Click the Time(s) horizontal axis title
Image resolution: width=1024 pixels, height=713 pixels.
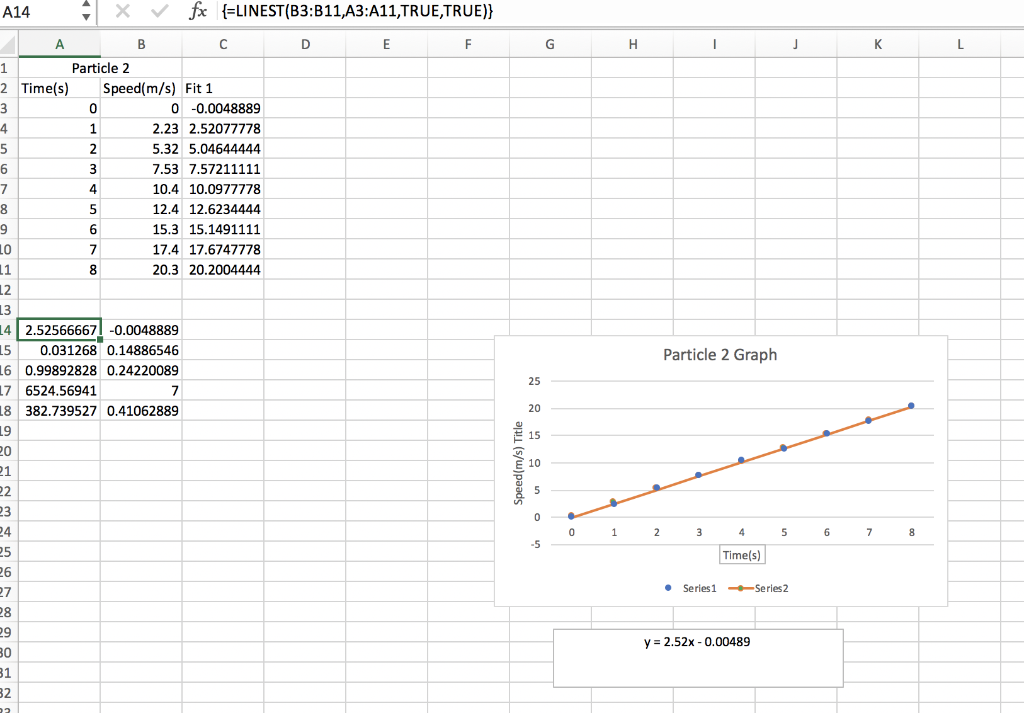[x=741, y=555]
